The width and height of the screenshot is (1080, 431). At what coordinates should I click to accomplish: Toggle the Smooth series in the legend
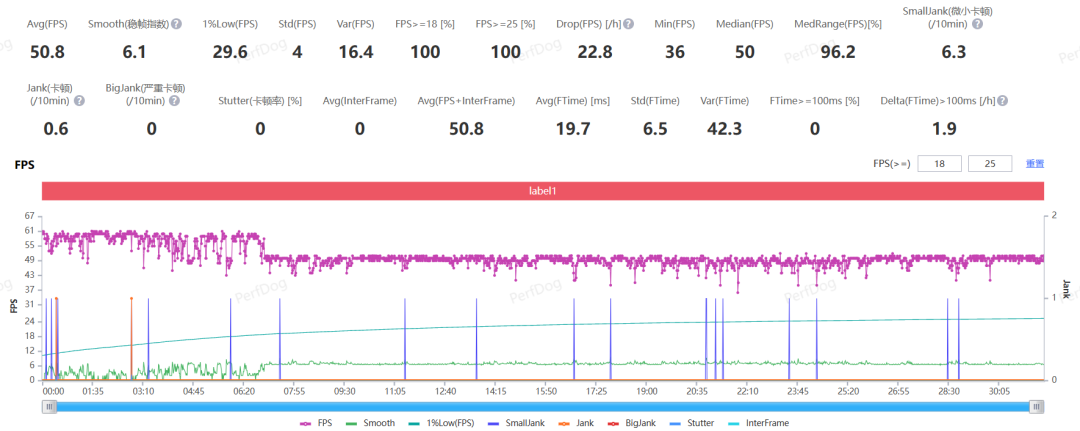click(x=369, y=423)
